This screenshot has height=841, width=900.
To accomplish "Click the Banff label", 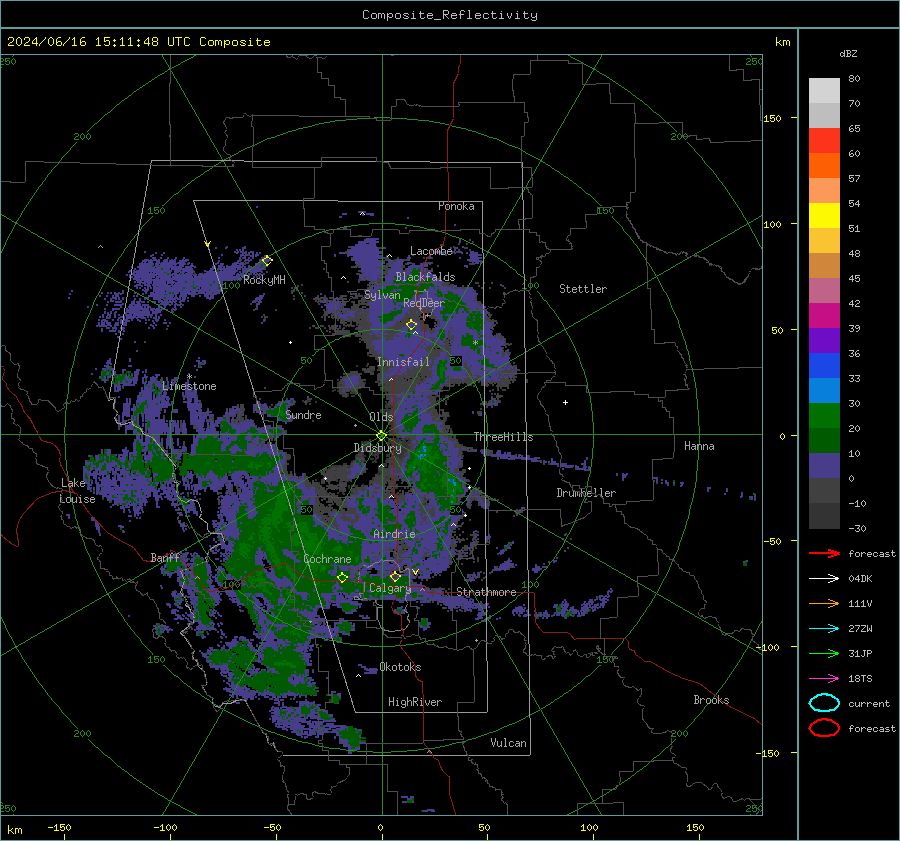I will (165, 557).
